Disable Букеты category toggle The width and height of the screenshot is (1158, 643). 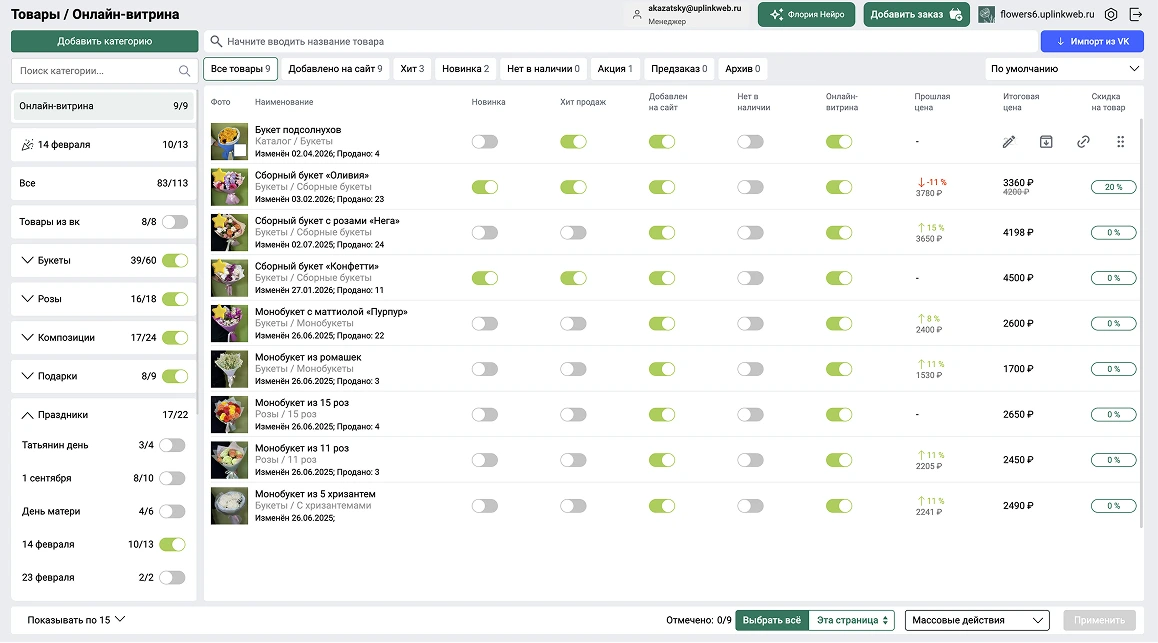click(175, 261)
